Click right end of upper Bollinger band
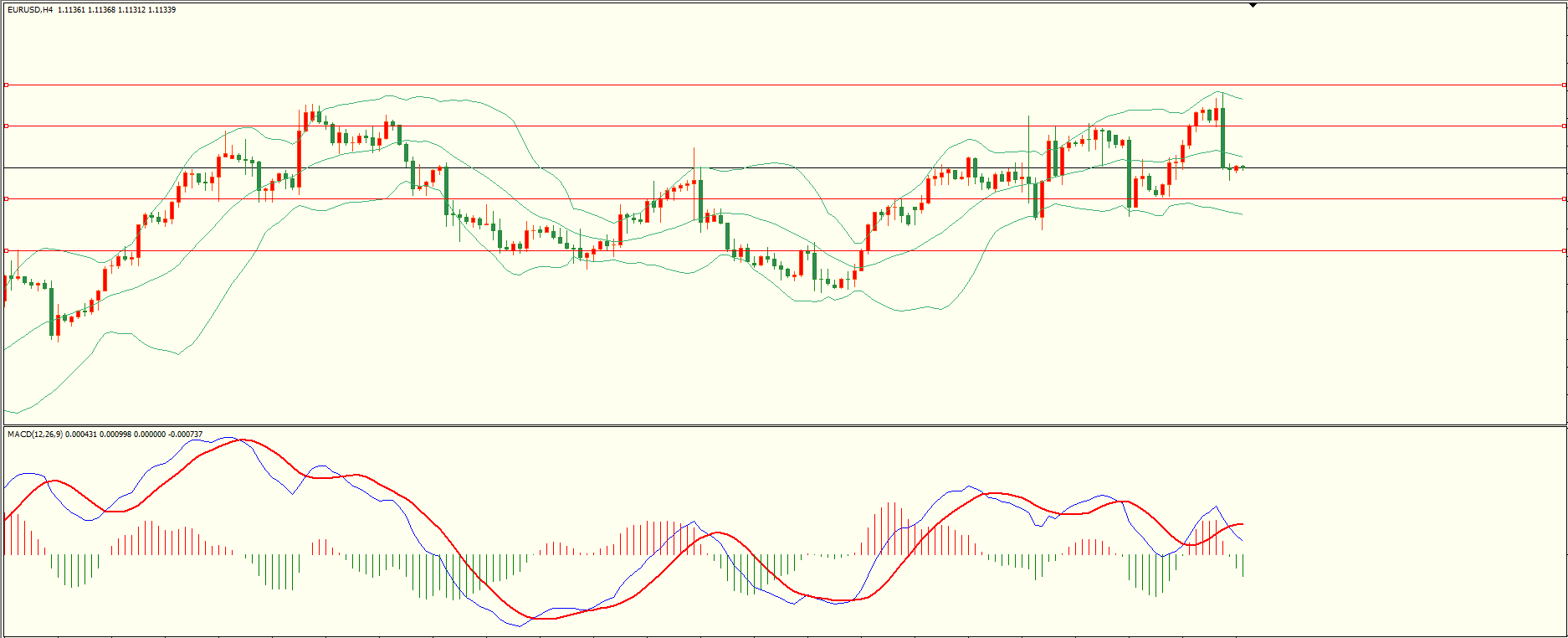The width and height of the screenshot is (1568, 638). click(1242, 100)
